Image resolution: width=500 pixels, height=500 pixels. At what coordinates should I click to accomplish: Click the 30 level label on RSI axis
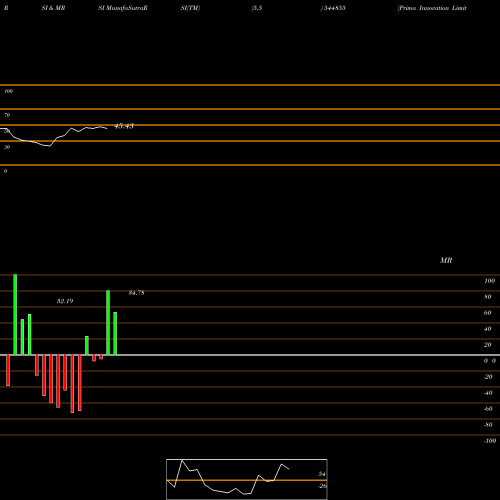(x=7, y=147)
